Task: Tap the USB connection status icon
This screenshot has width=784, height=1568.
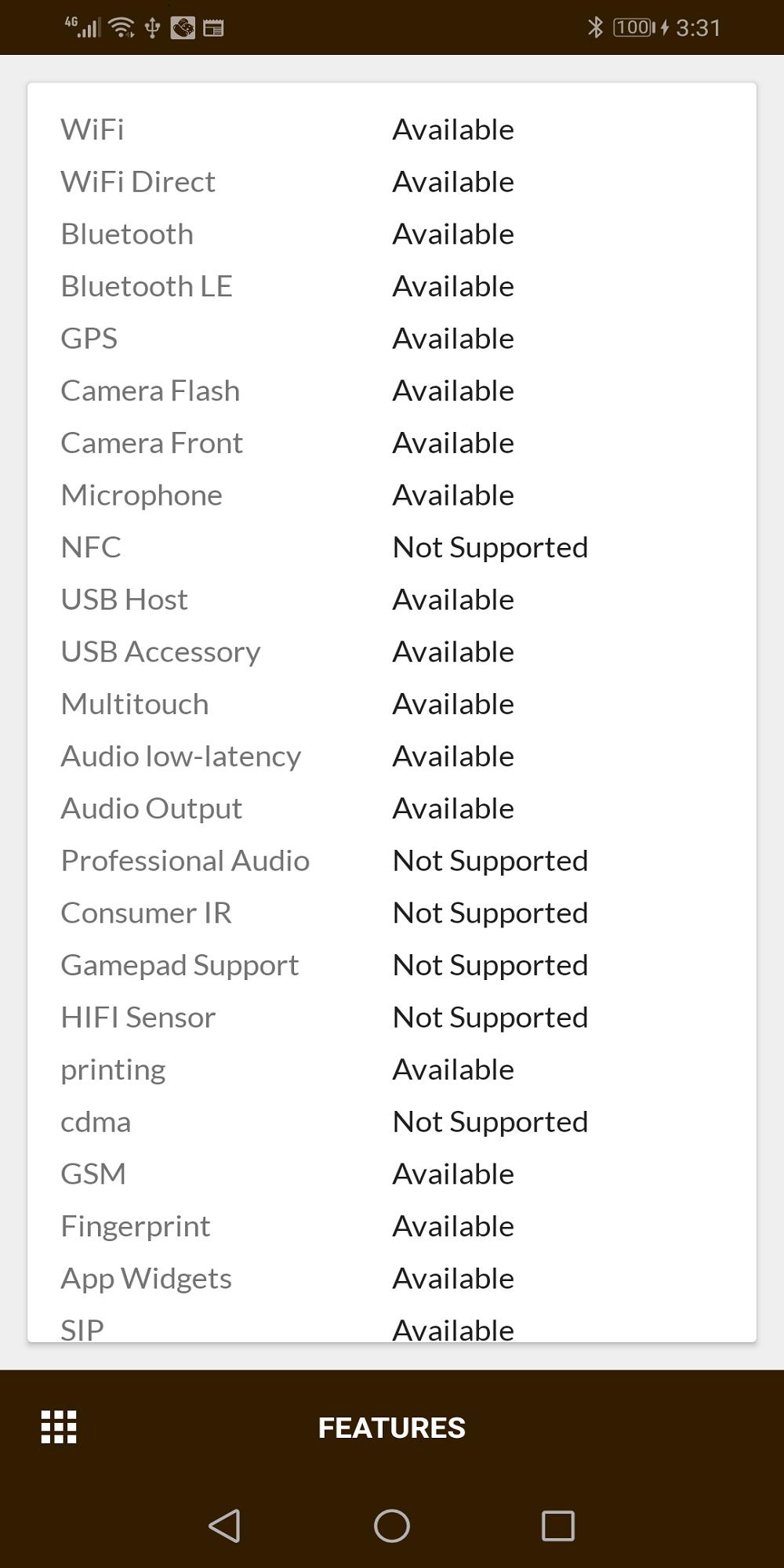Action: 152,27
